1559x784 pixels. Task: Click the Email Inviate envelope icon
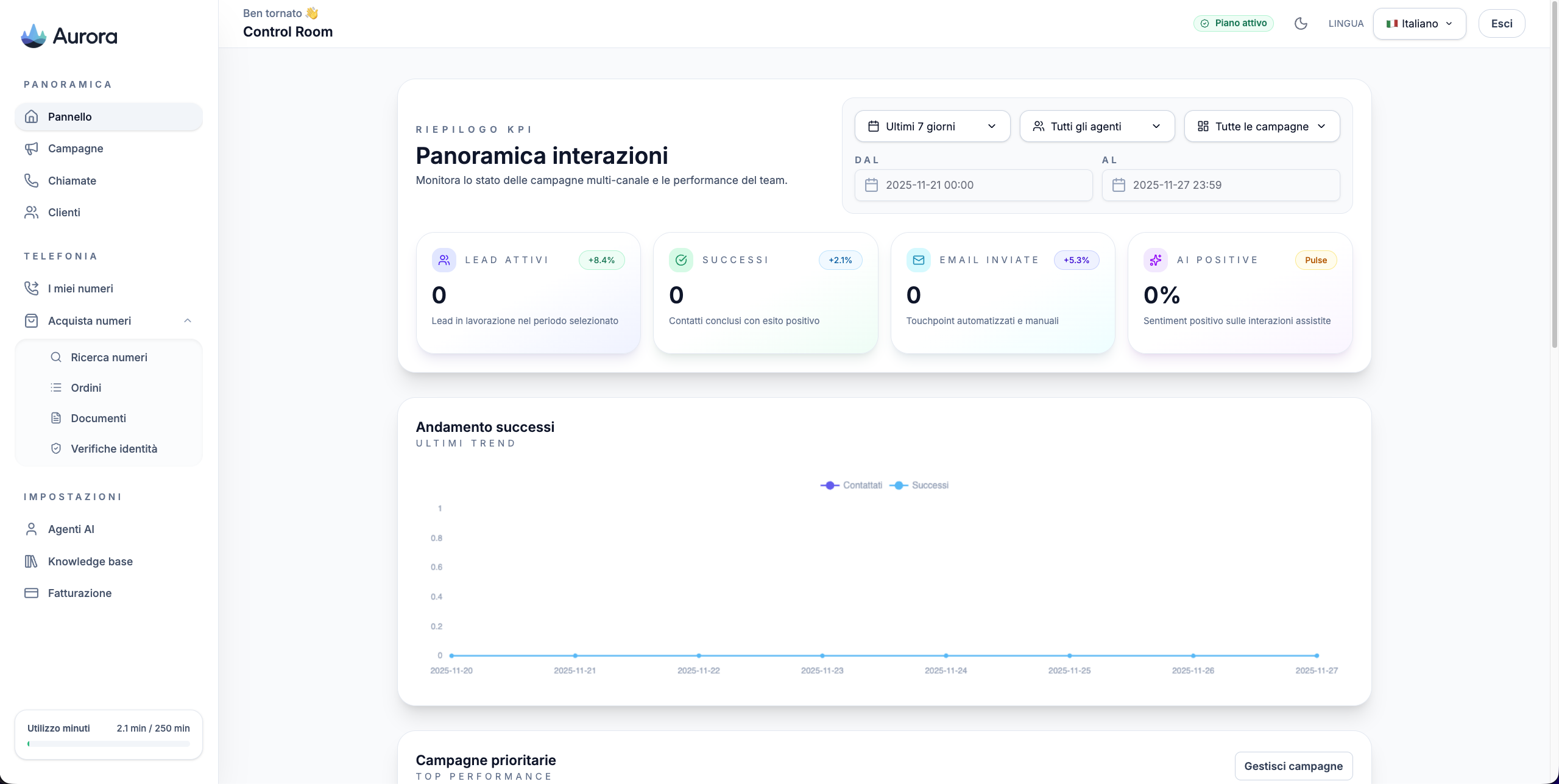(x=919, y=260)
